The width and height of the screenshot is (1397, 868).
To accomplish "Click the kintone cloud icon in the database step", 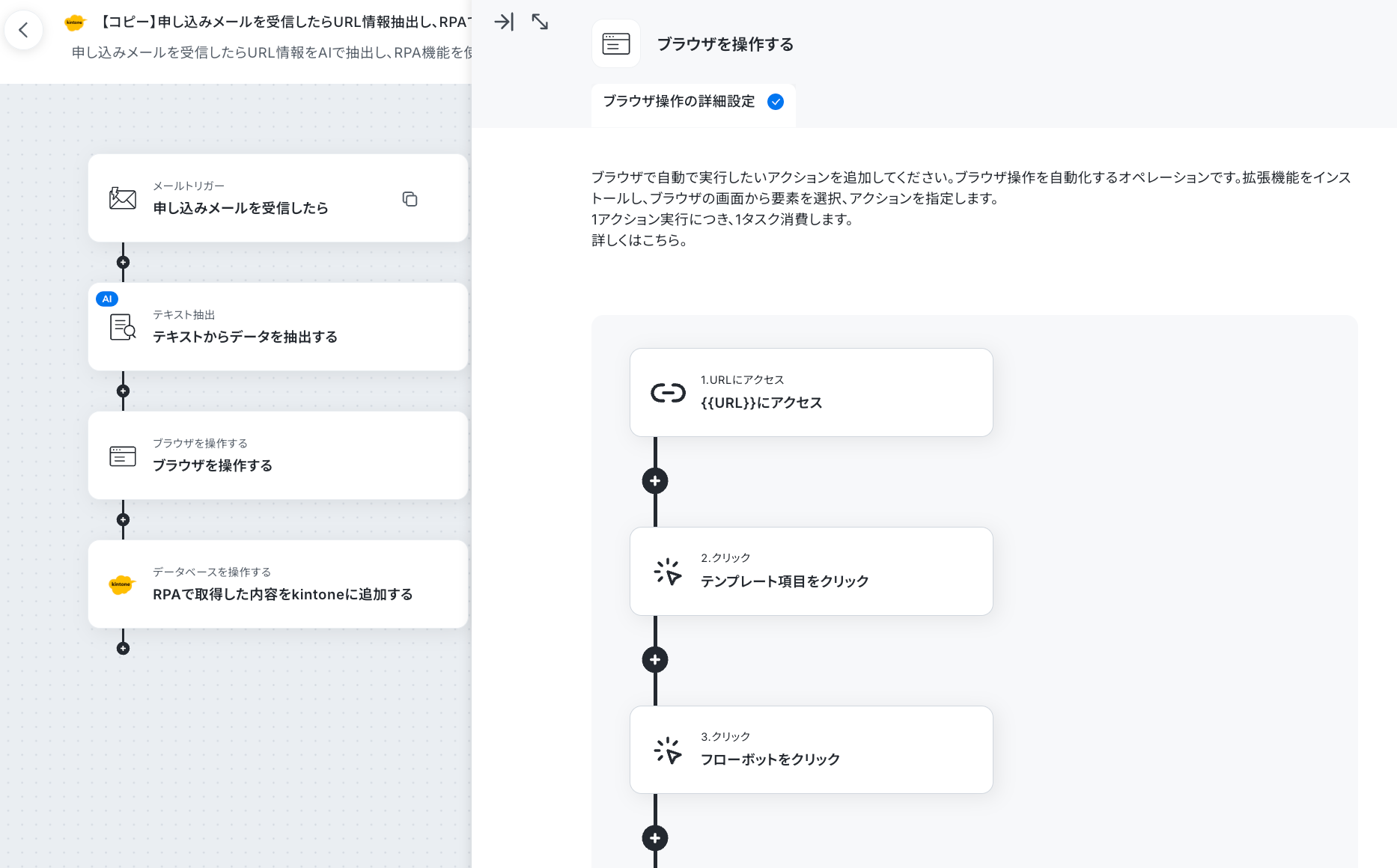I will [121, 584].
